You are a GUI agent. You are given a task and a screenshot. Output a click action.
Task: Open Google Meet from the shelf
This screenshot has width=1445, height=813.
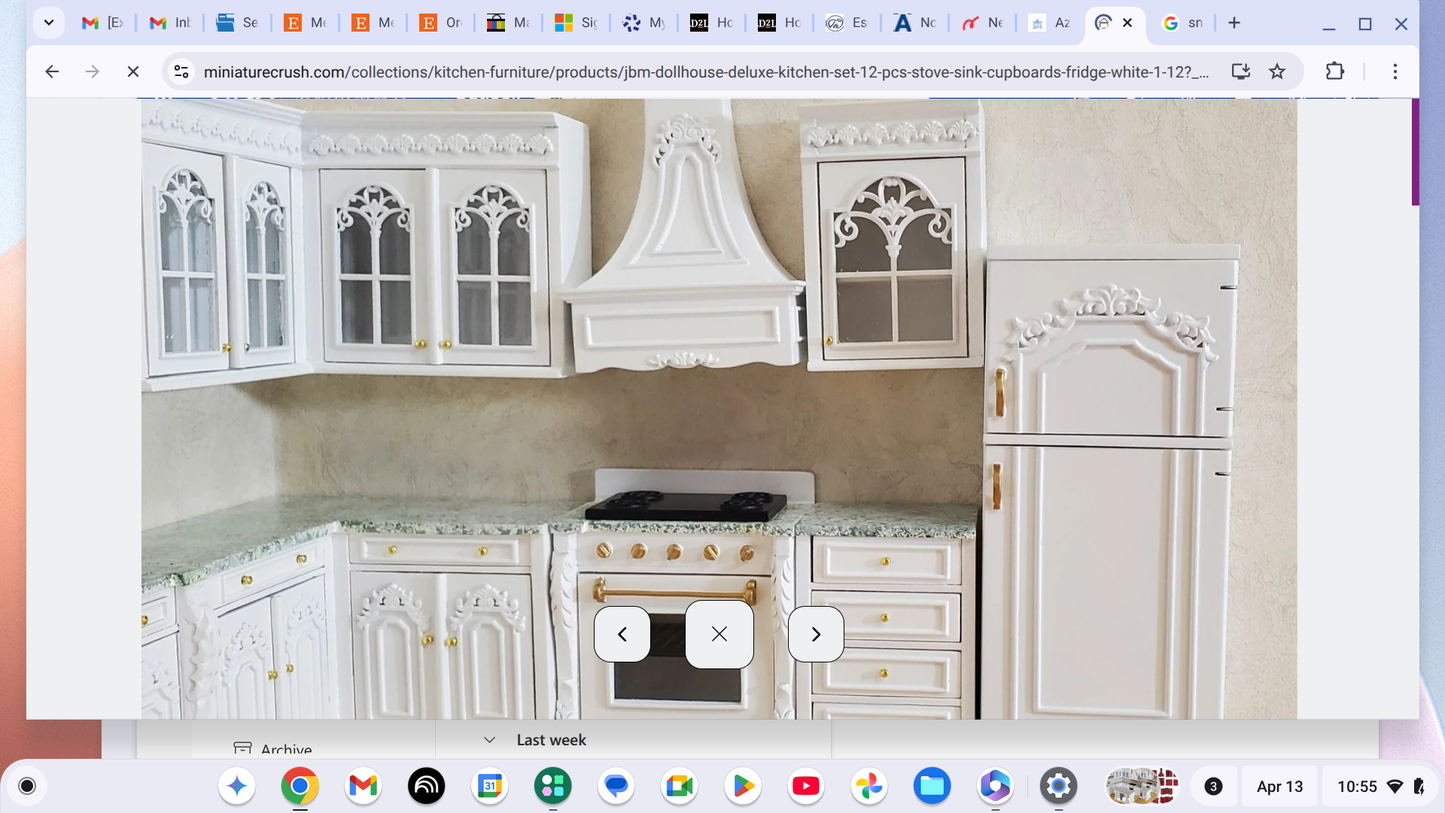[x=679, y=786]
